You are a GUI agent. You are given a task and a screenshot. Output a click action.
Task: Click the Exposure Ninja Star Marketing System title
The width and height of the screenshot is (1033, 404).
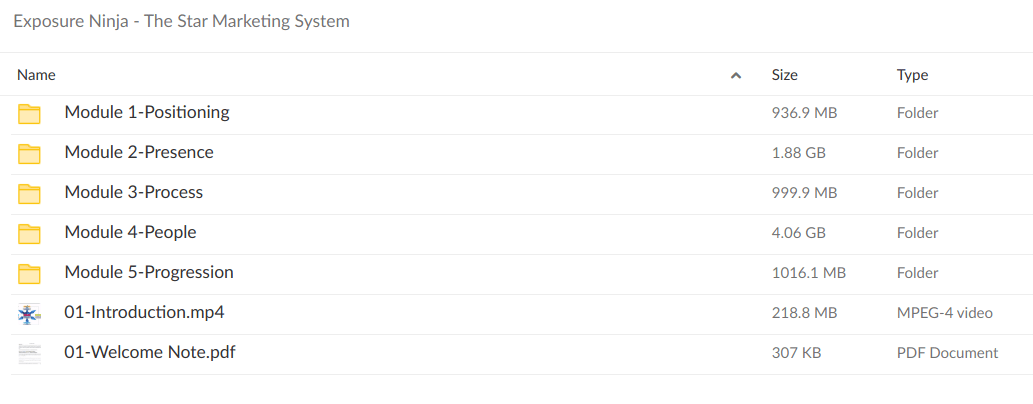click(x=181, y=21)
